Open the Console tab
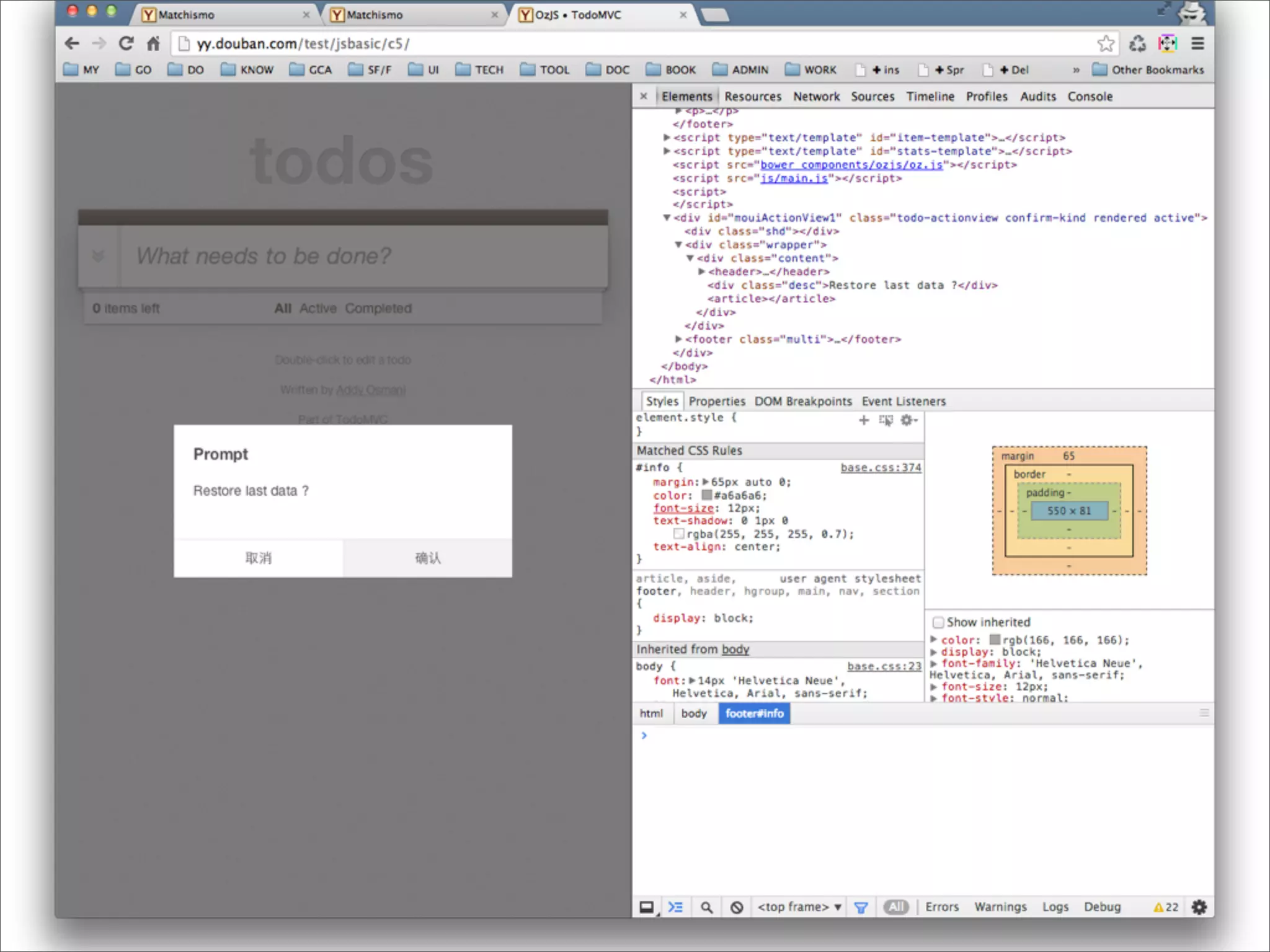Screen dimensions: 1270x952 click(1090, 97)
